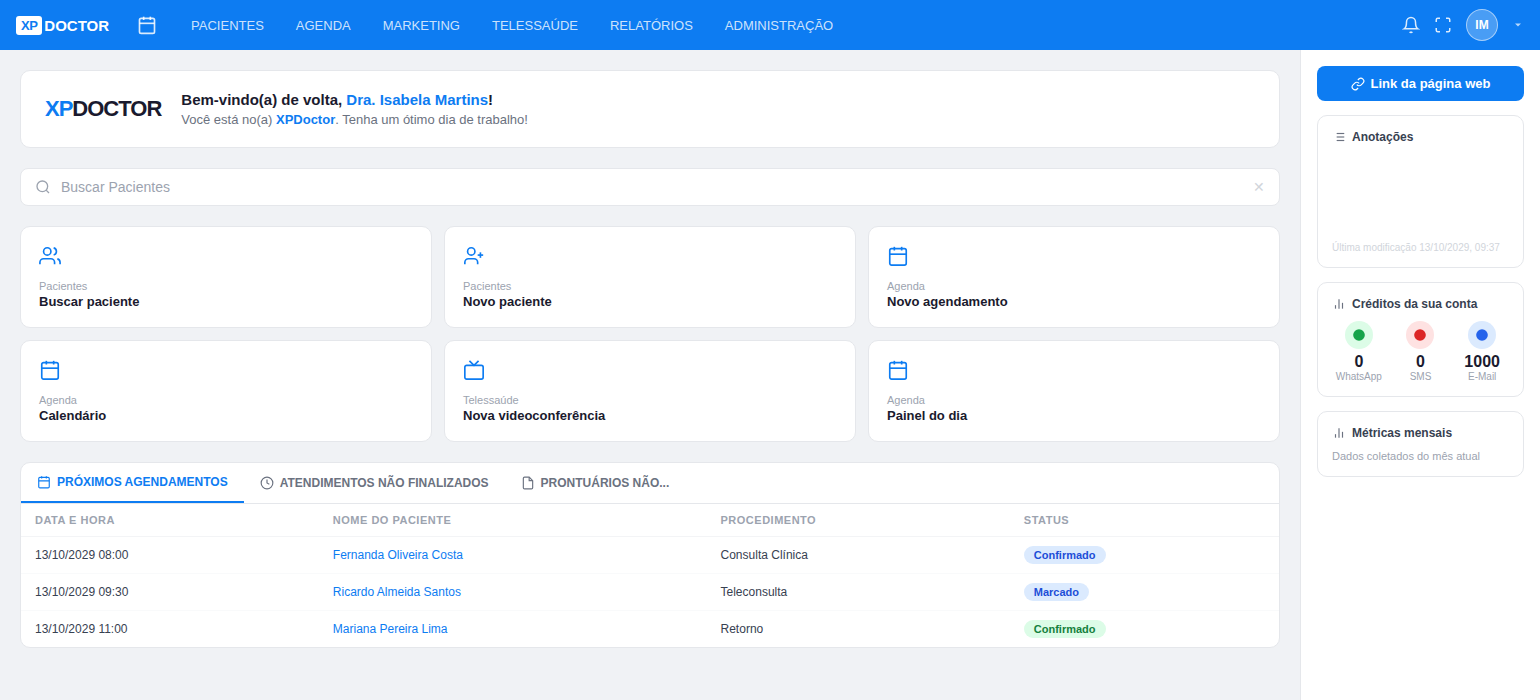Screen dimensions: 1540x700
Task: Open the TELESSAÚDE menu
Action: (535, 25)
